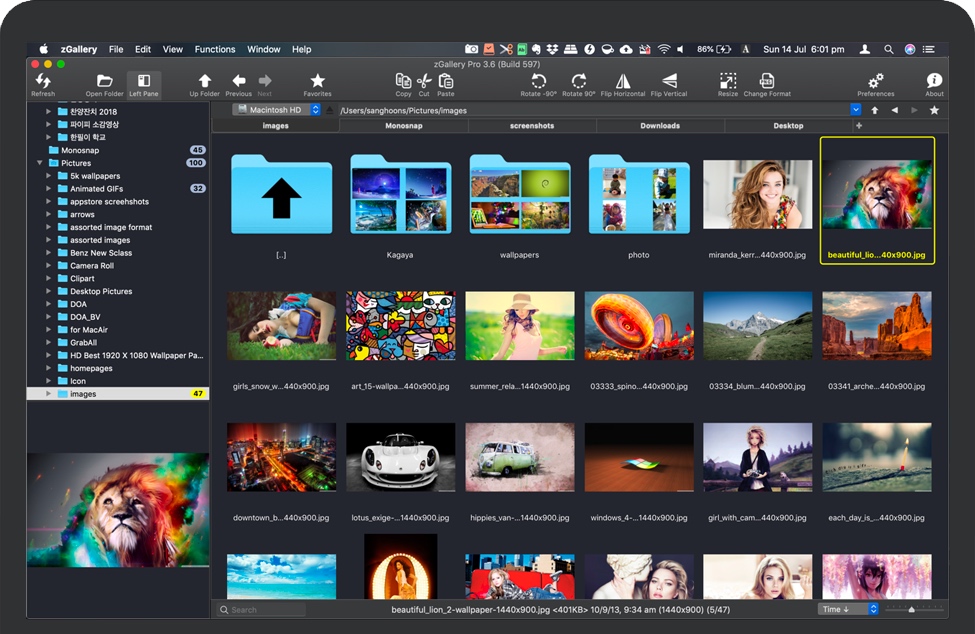
Task: Open the Kagaya folder thumbnail
Action: pos(400,195)
